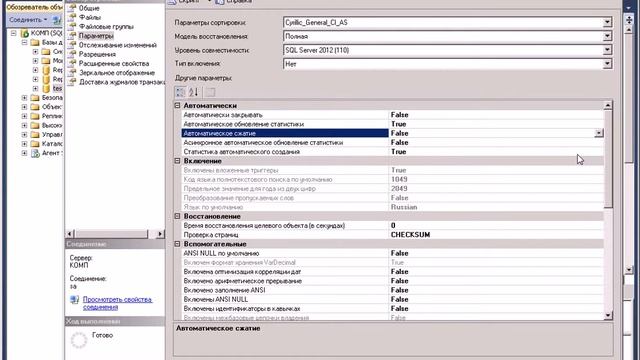Select the 'tes' database cylinder icon
This screenshot has height=360, width=640.
[46, 88]
